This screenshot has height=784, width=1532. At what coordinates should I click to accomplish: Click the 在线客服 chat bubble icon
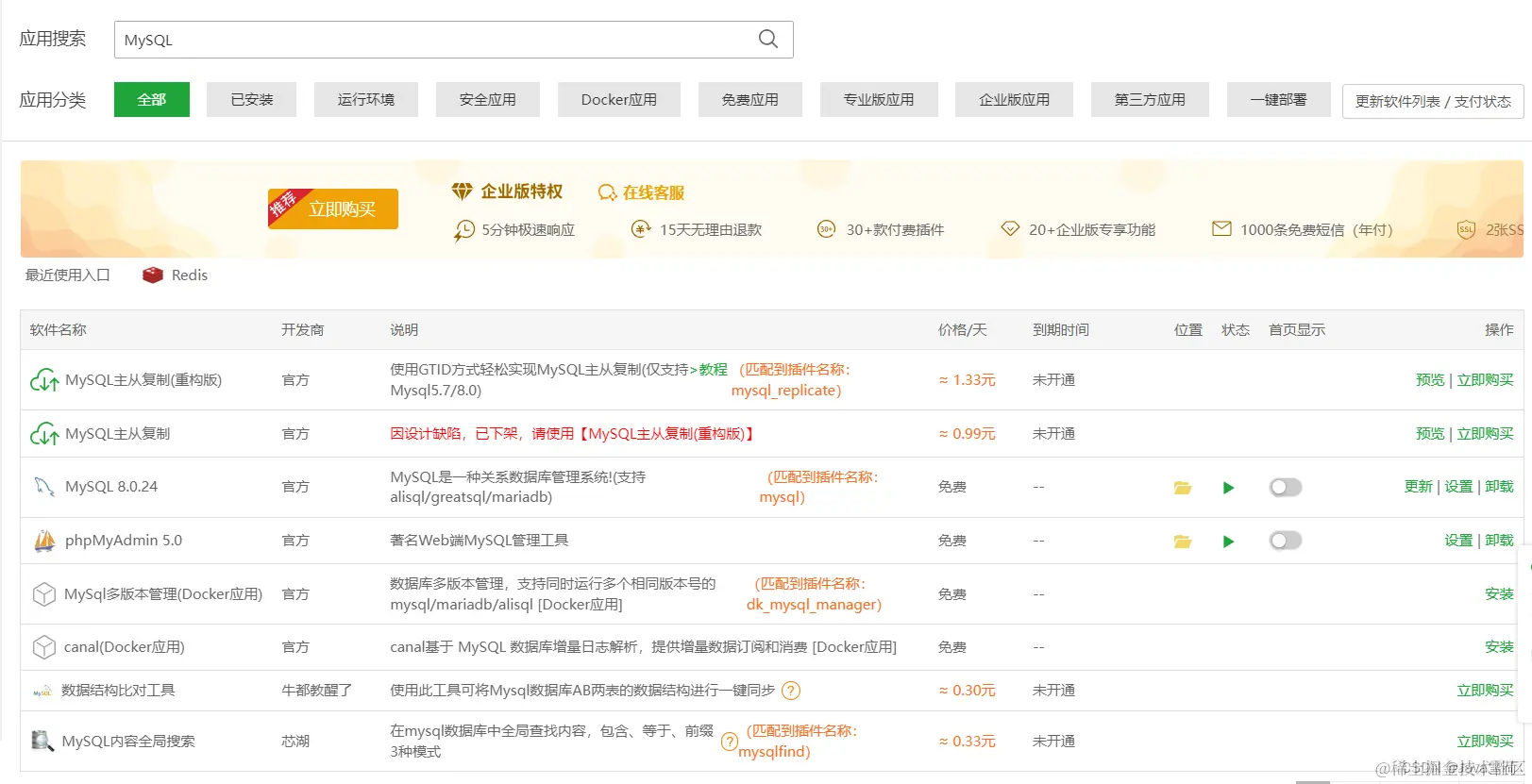click(x=607, y=192)
